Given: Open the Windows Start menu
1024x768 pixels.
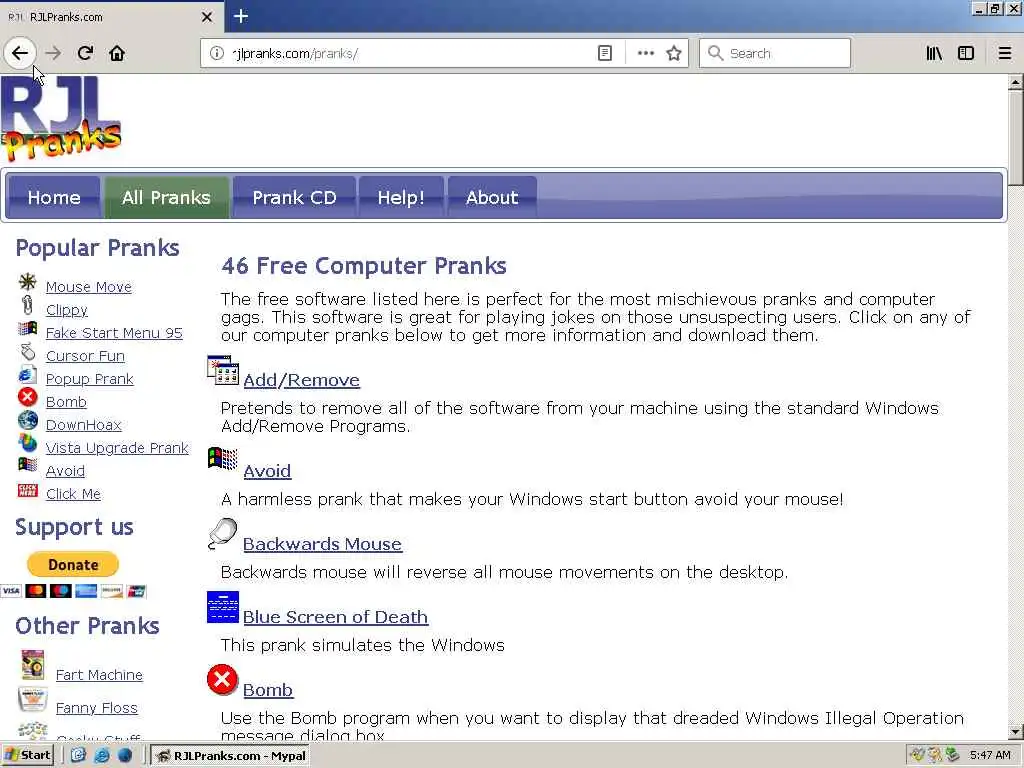Looking at the screenshot, I should [x=27, y=755].
